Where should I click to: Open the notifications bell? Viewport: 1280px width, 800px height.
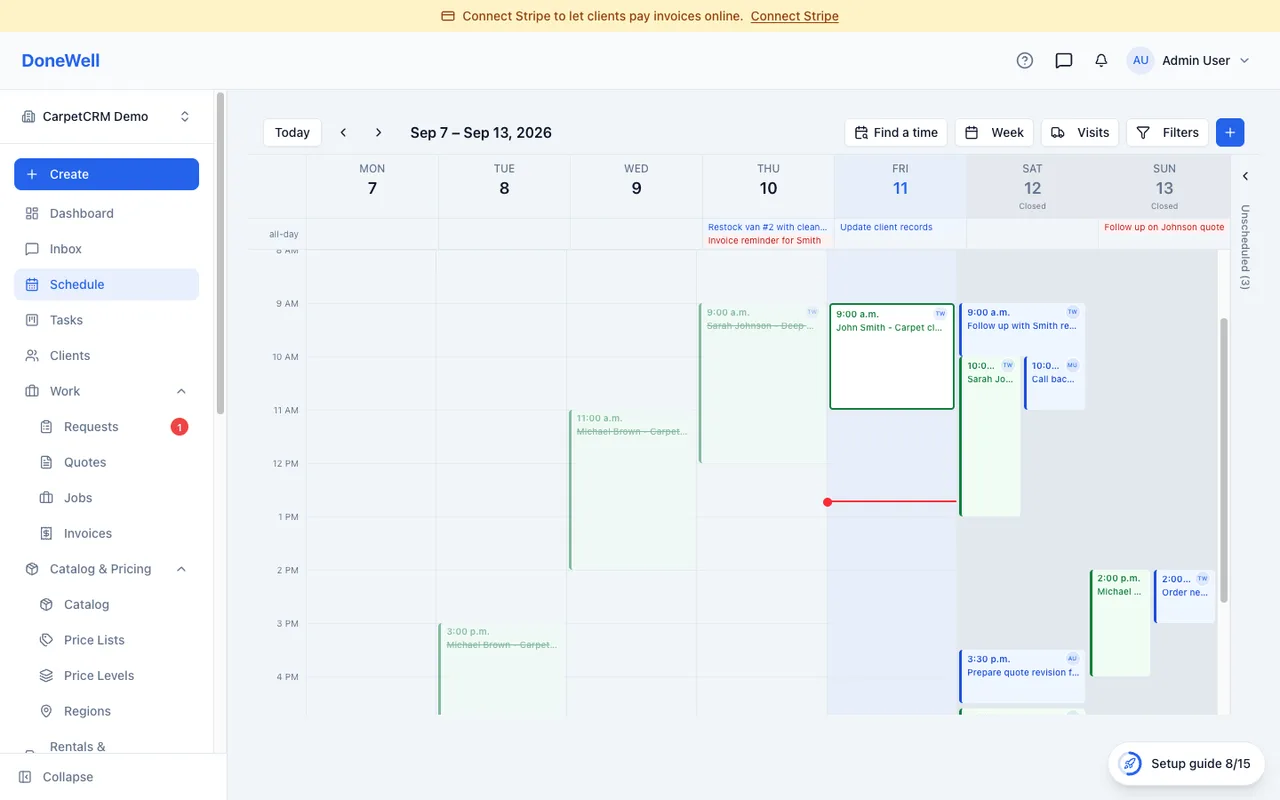1101,60
